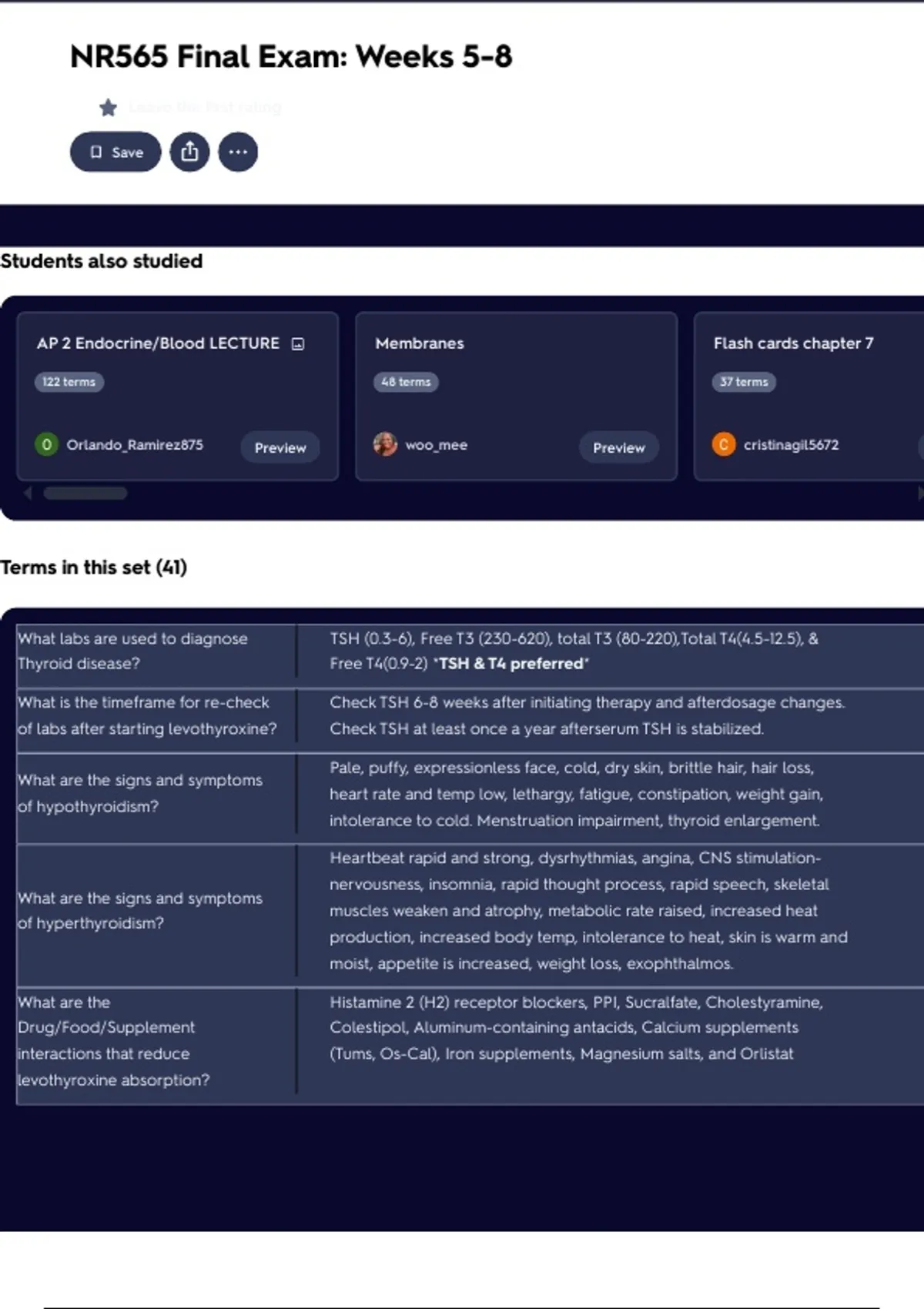This screenshot has height=1309, width=924.
Task: Open the Flash cards chapter 7 set
Action: [793, 343]
